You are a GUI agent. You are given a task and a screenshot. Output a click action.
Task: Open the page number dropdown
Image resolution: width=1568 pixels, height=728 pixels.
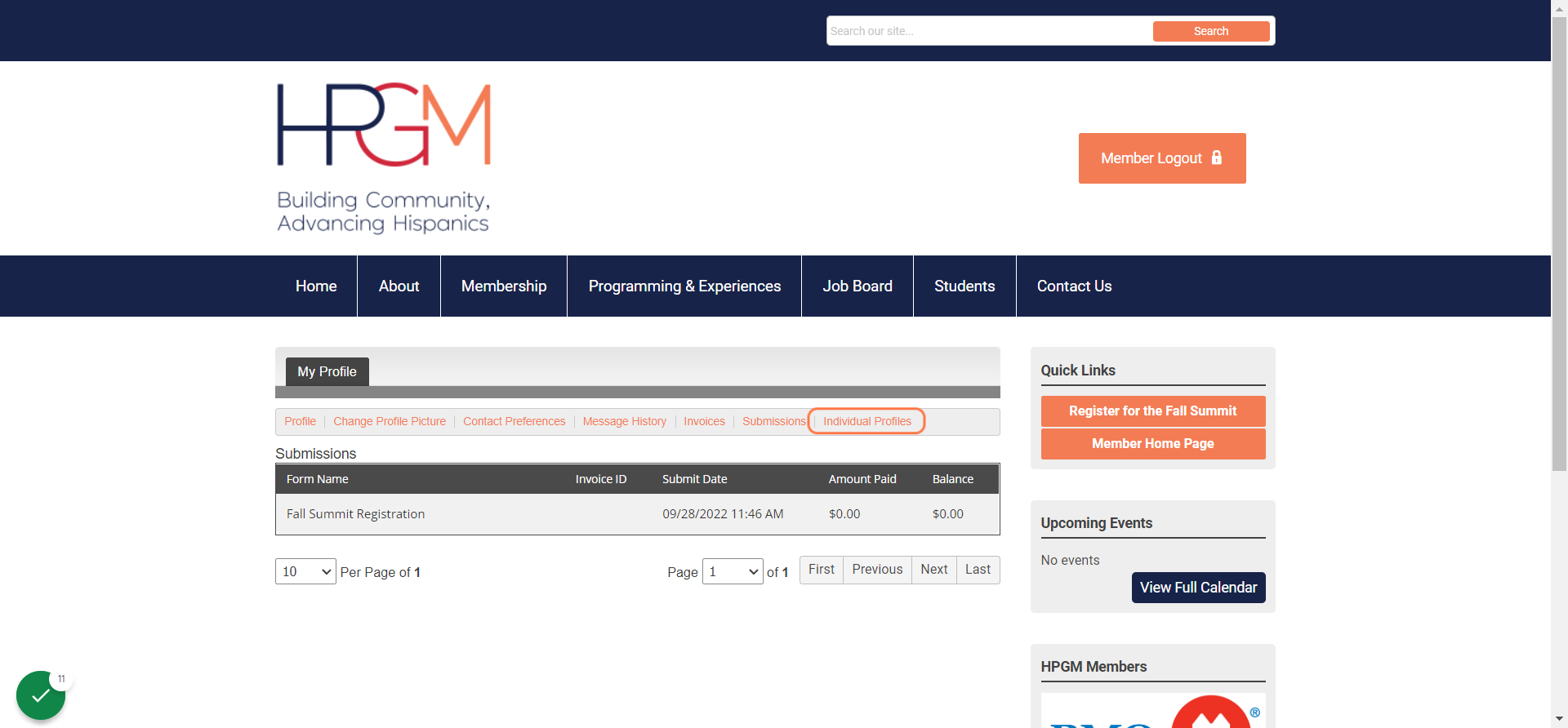tap(733, 571)
